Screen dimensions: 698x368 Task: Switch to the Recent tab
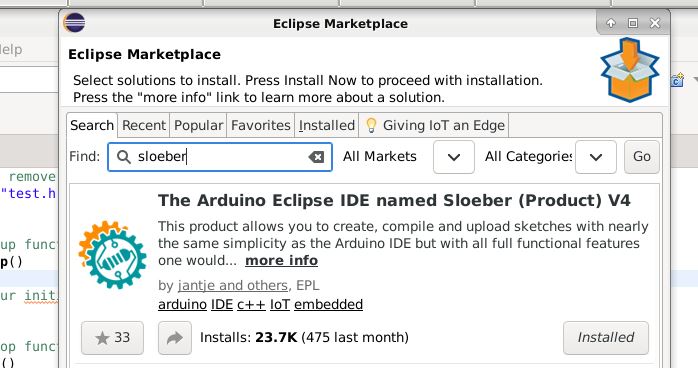click(x=144, y=125)
